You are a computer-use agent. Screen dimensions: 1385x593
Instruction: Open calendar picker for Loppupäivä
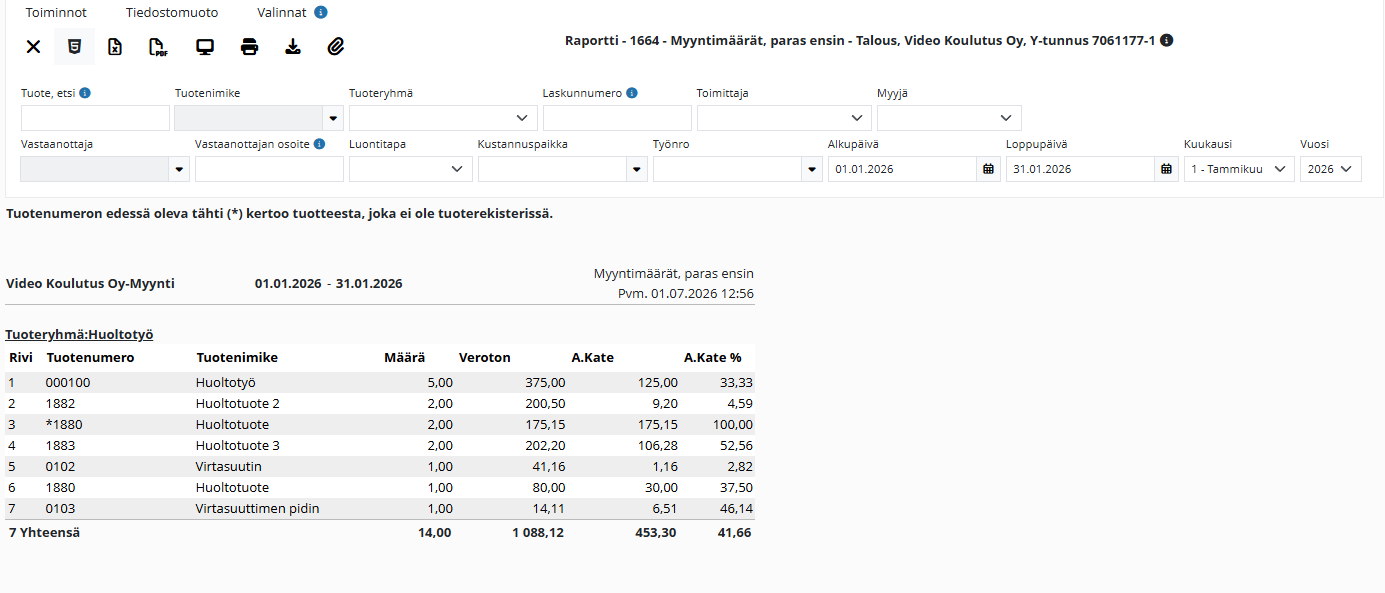click(x=1166, y=169)
